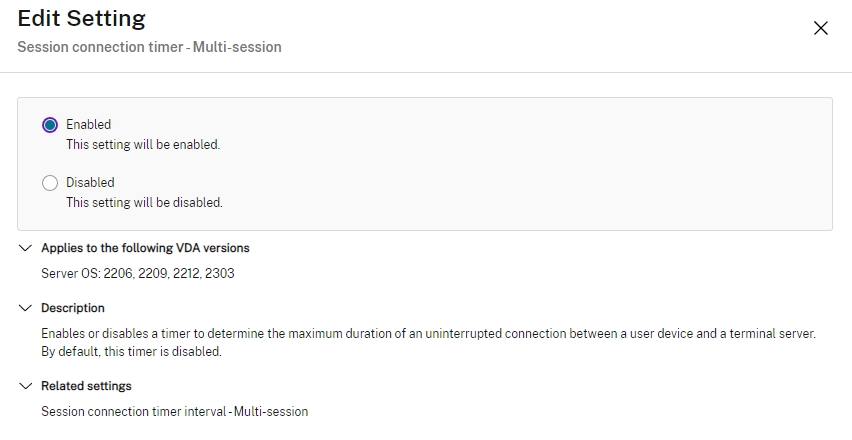Click the Enabled option label
This screenshot has height=440, width=852.
(x=88, y=125)
